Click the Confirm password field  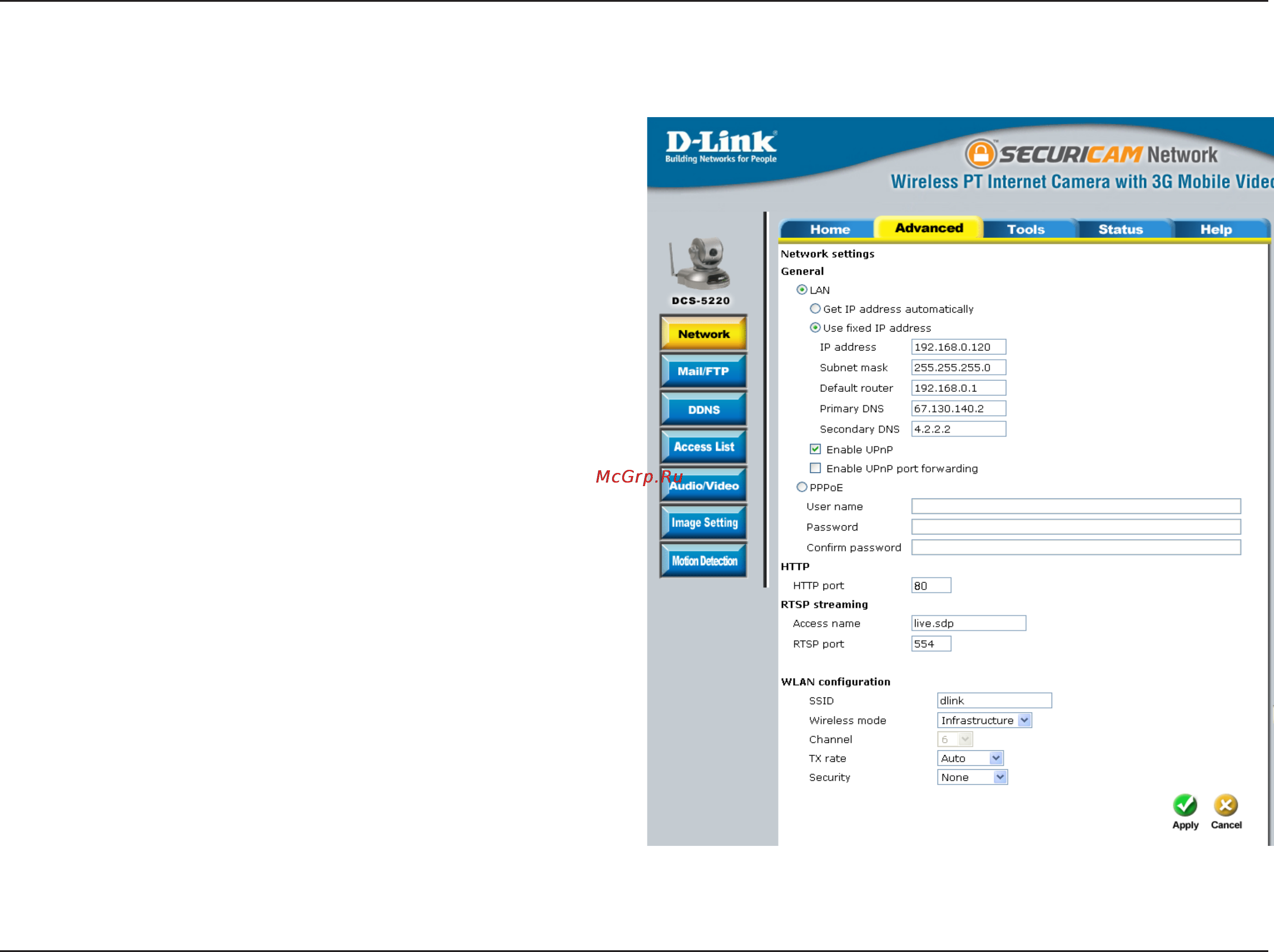tap(1076, 547)
